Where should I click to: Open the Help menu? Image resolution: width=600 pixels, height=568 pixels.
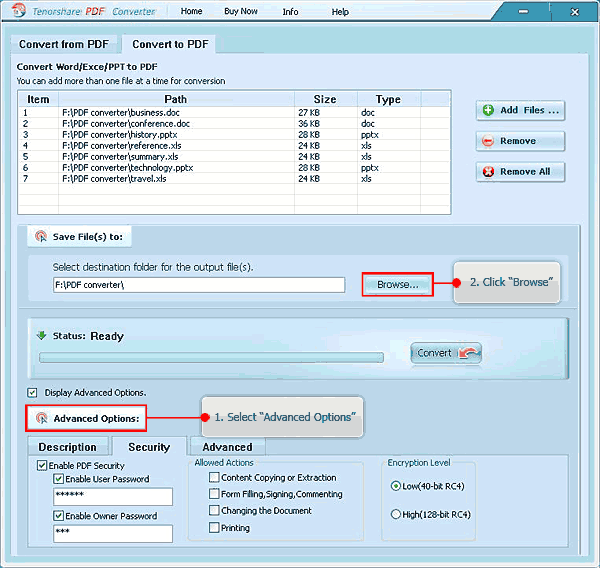pyautogui.click(x=340, y=12)
